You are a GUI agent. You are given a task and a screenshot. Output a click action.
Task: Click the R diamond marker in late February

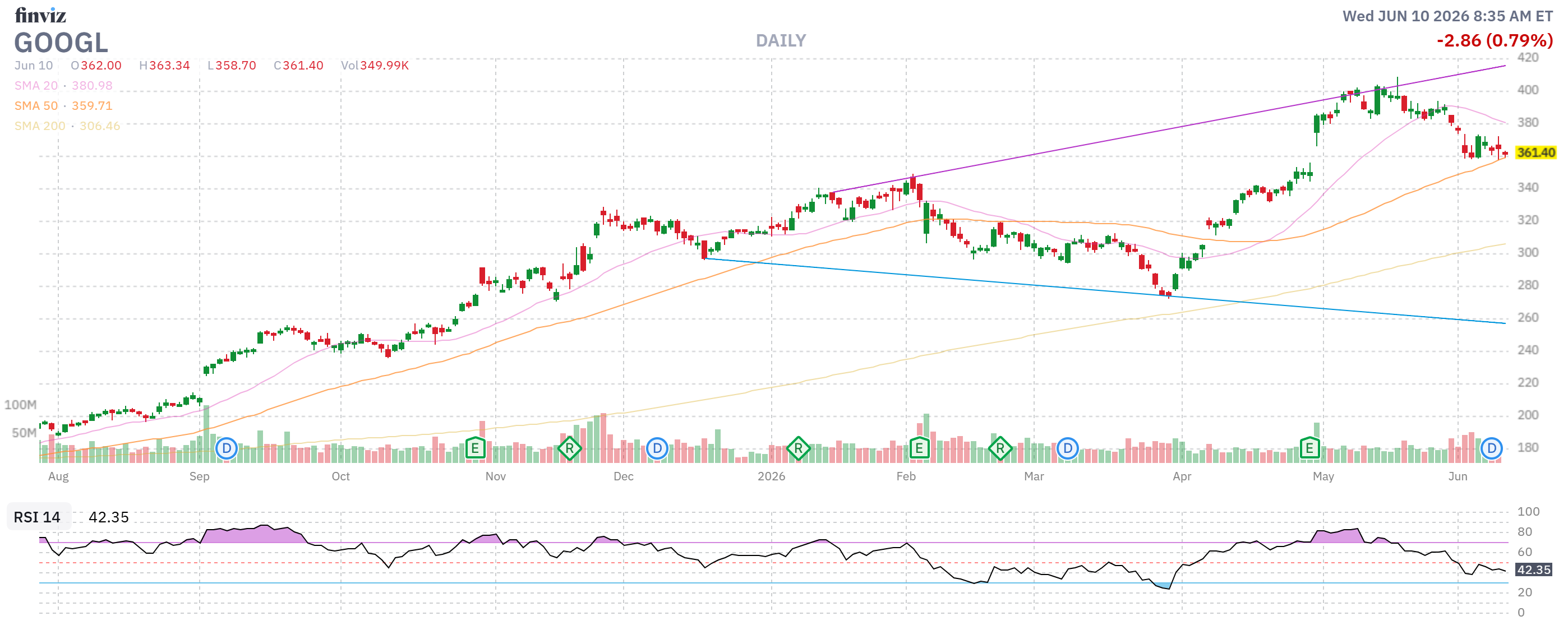(1000, 449)
